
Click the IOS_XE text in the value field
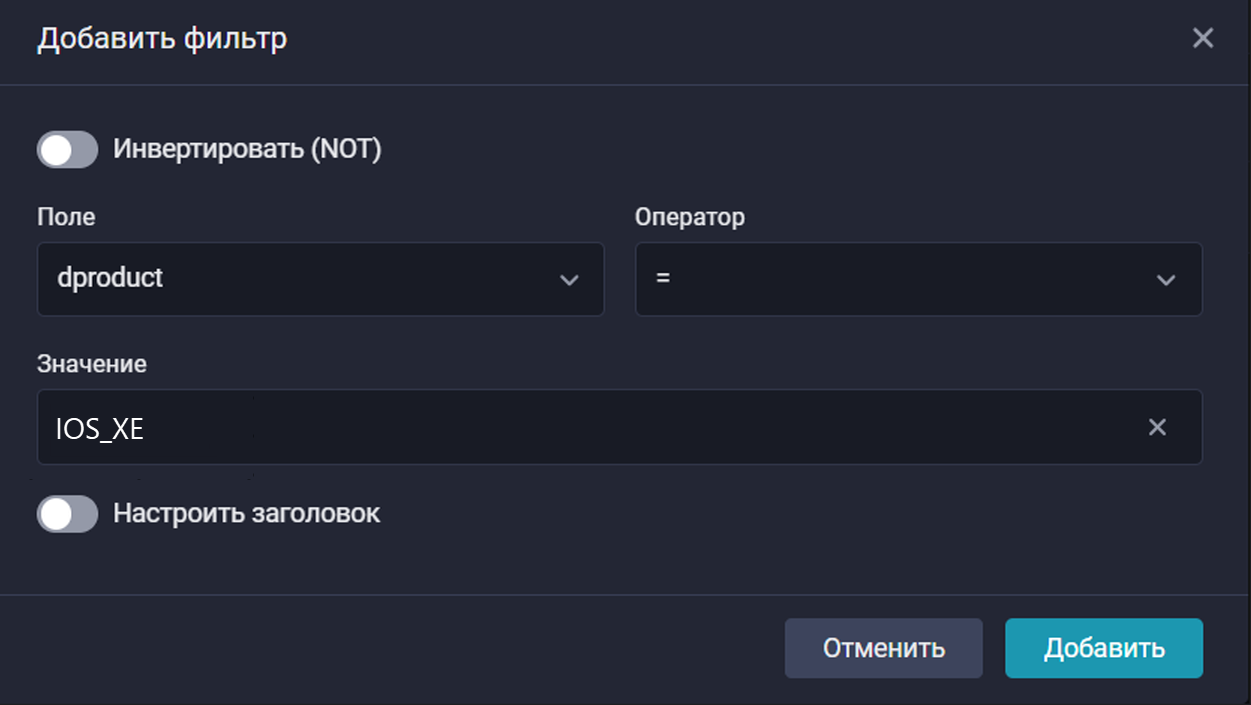[100, 428]
